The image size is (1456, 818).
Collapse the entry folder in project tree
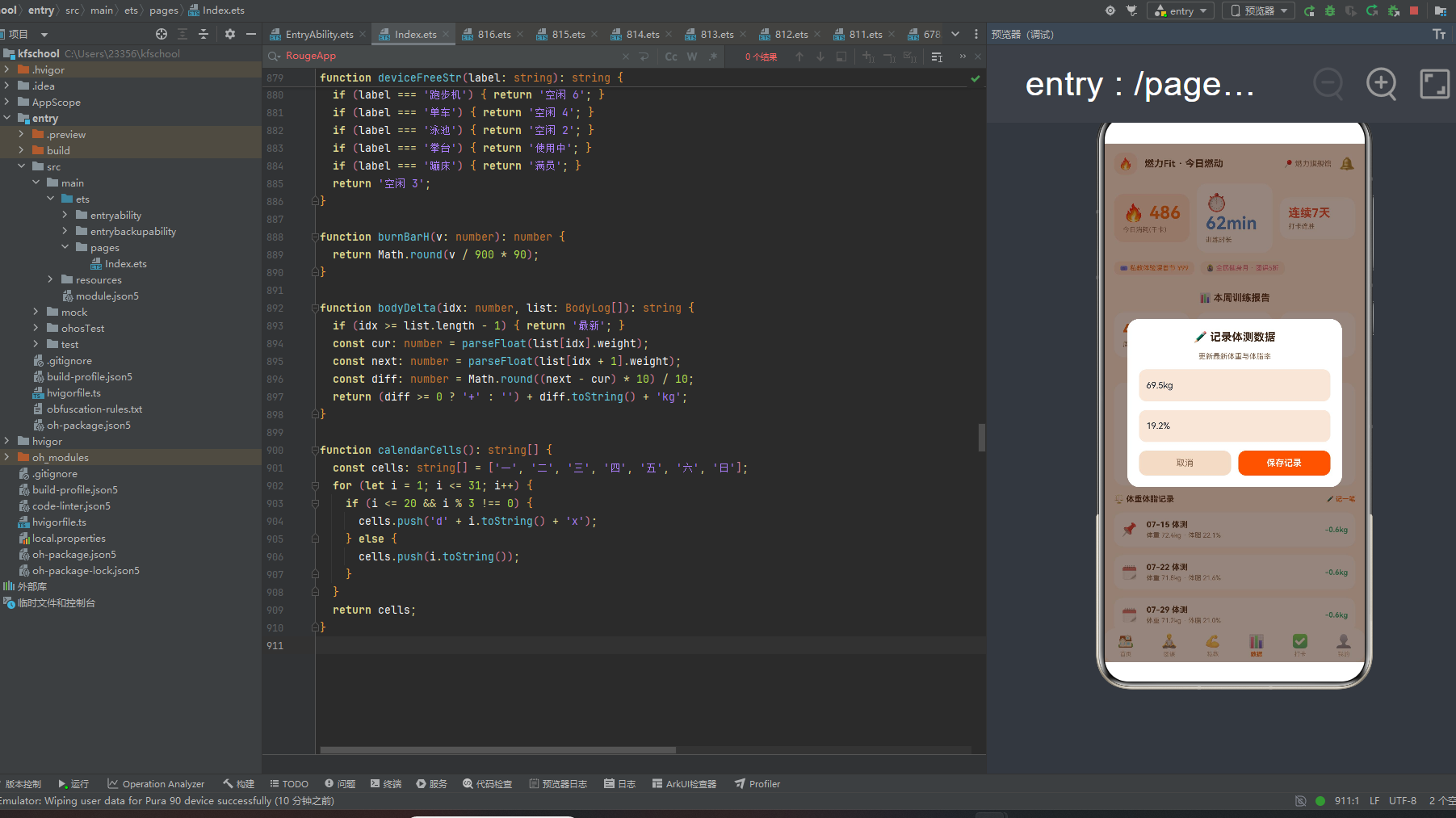(x=6, y=118)
